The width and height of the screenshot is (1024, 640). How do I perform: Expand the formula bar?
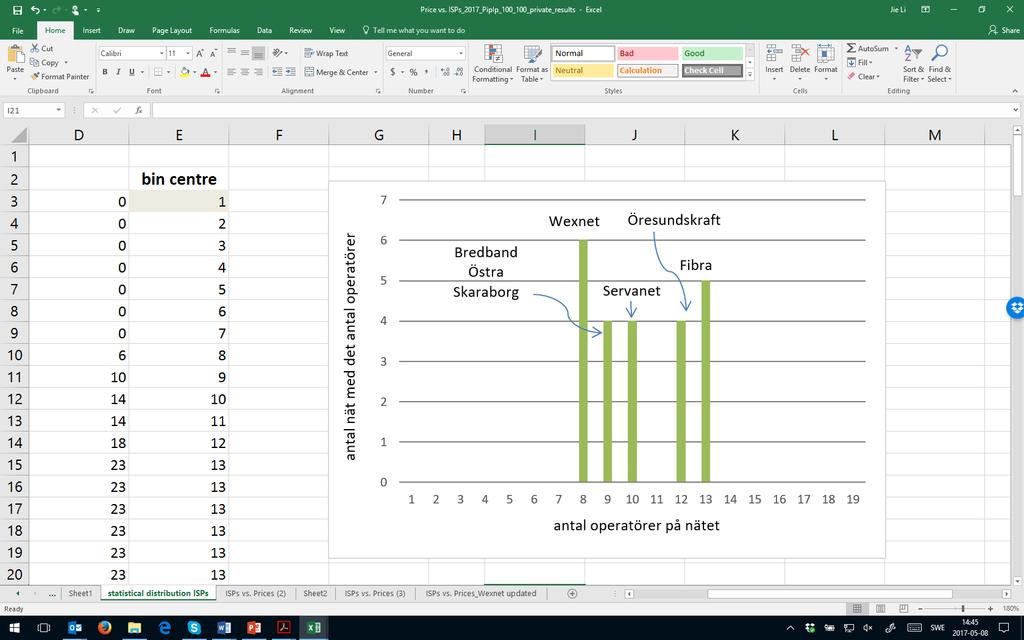pyautogui.click(x=1017, y=110)
